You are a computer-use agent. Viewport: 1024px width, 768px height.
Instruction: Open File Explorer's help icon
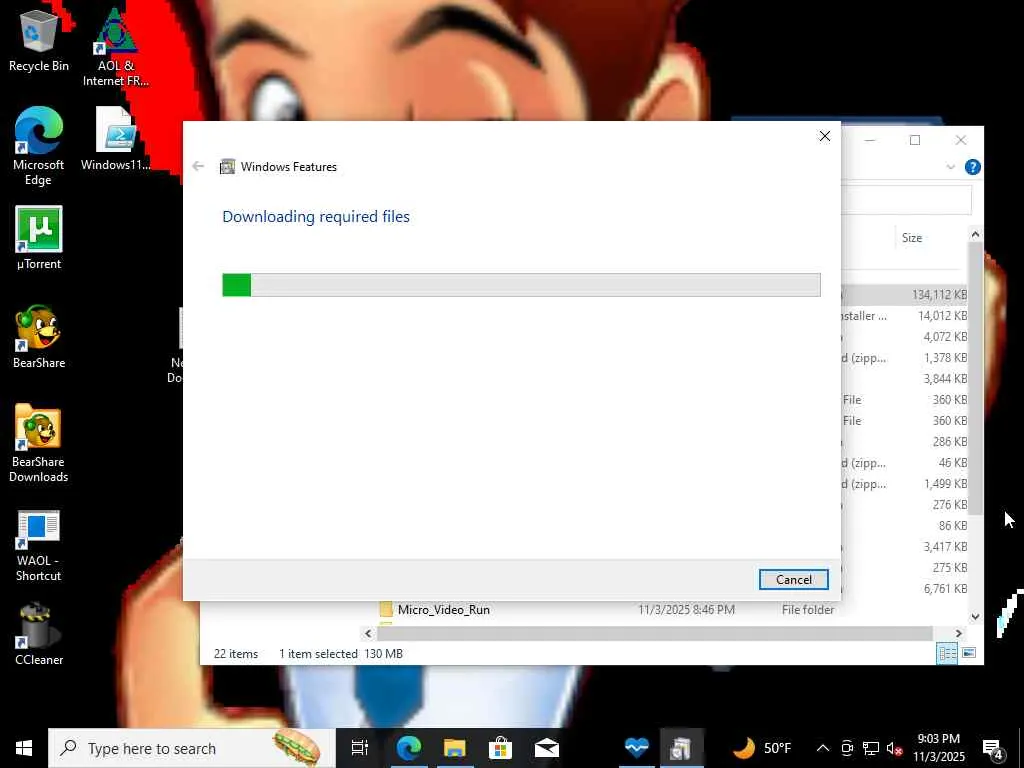972,167
